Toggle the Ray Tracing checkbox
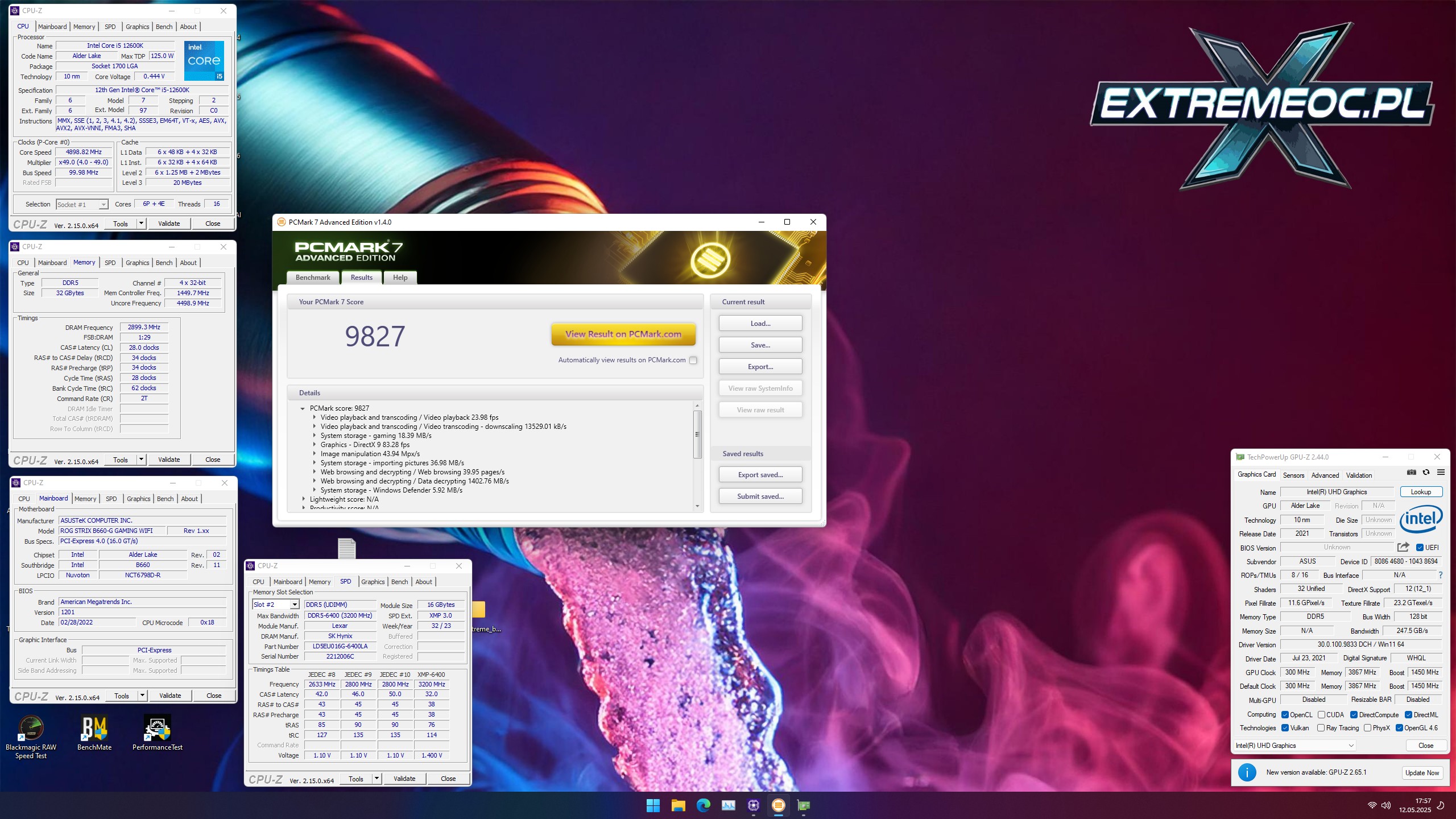 tap(1321, 728)
